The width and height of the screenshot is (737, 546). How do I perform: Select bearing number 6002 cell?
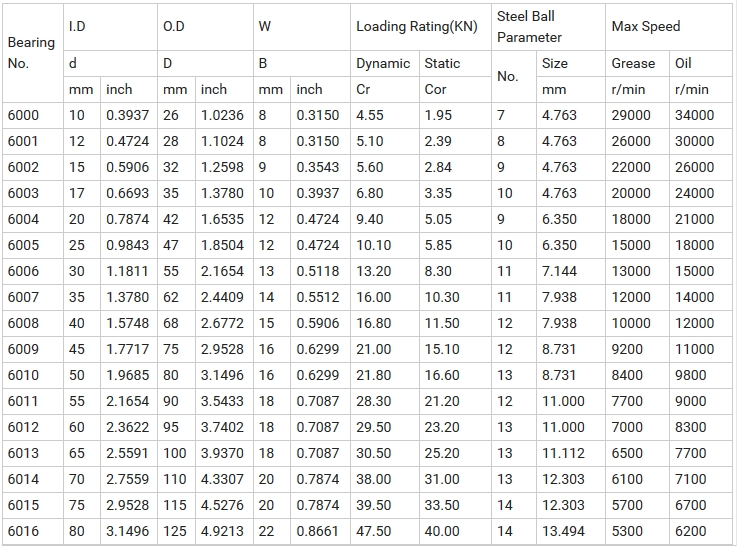tap(33, 167)
